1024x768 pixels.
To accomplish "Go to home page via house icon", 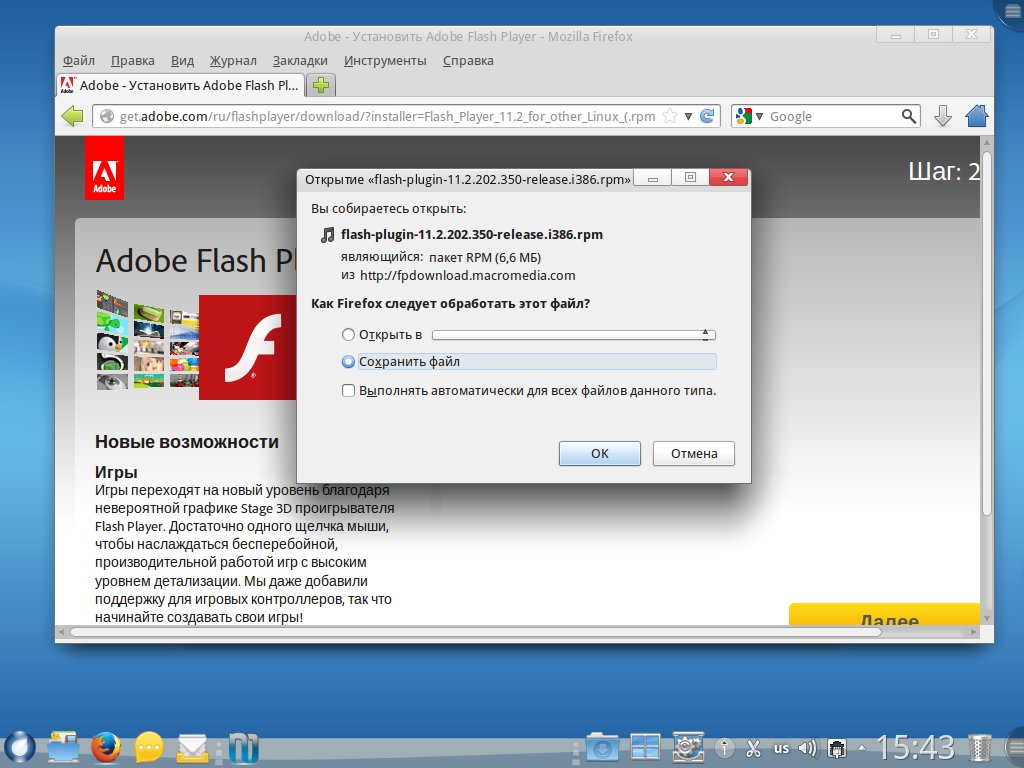I will tap(977, 116).
